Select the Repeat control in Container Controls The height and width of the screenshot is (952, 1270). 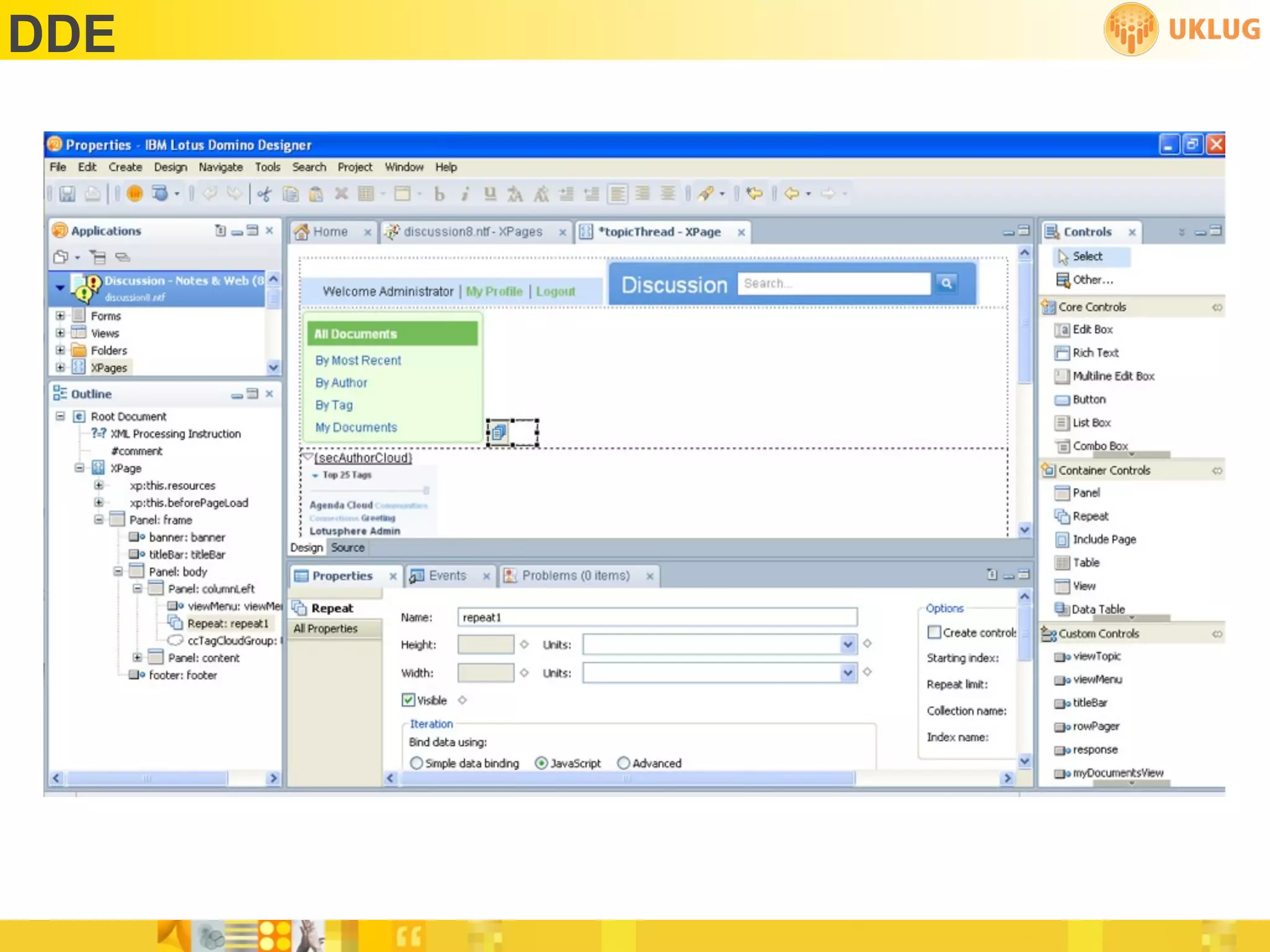pyautogui.click(x=1090, y=516)
